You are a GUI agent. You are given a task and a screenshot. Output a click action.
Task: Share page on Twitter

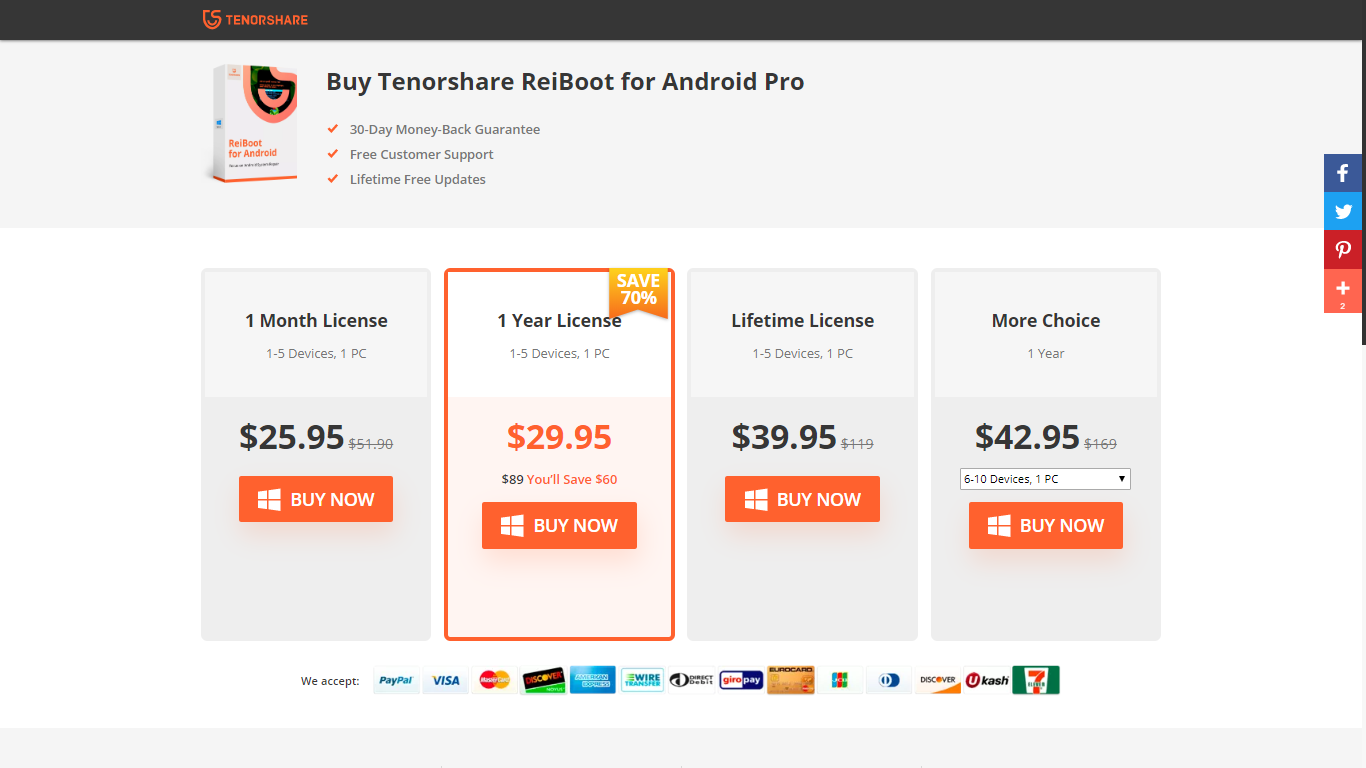(1343, 211)
